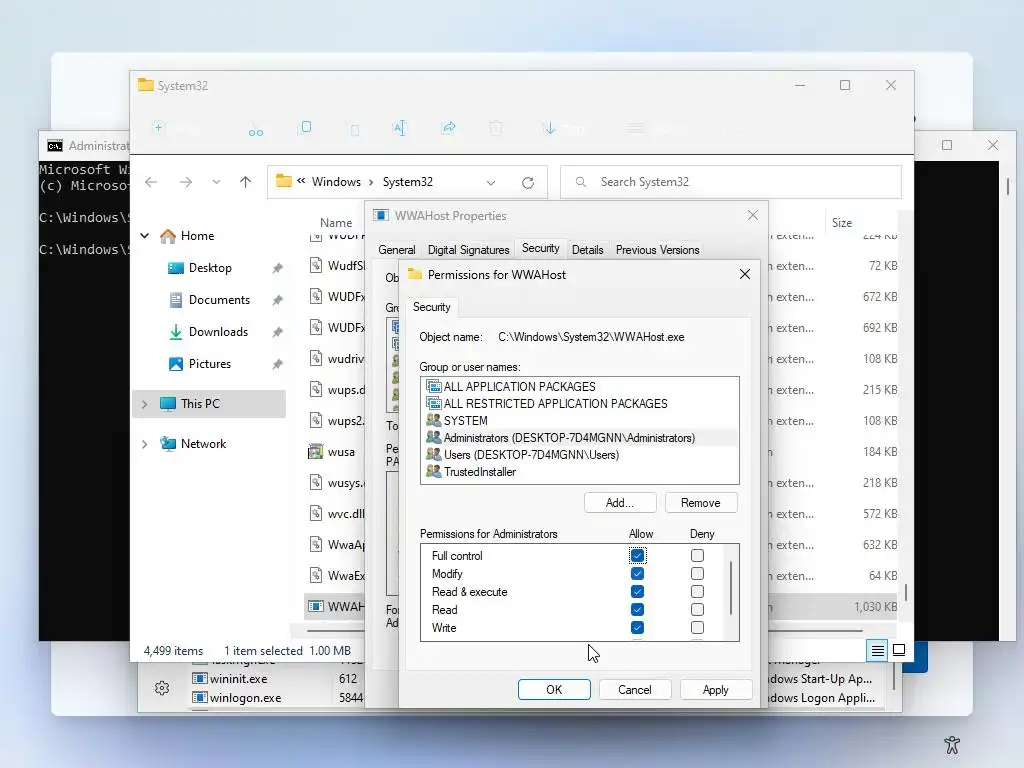
Task: Expand the Windows breadcrumb chevron
Action: tap(371, 182)
